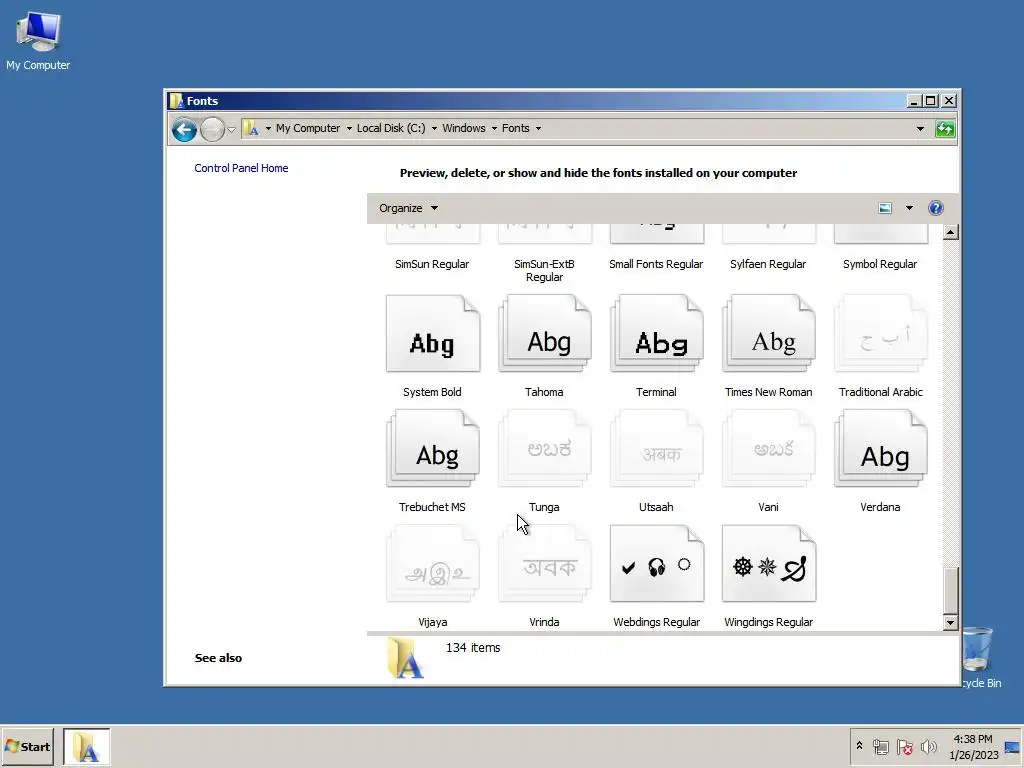Select the Recycle Bin on the desktop
The image size is (1024, 768).
(978, 656)
